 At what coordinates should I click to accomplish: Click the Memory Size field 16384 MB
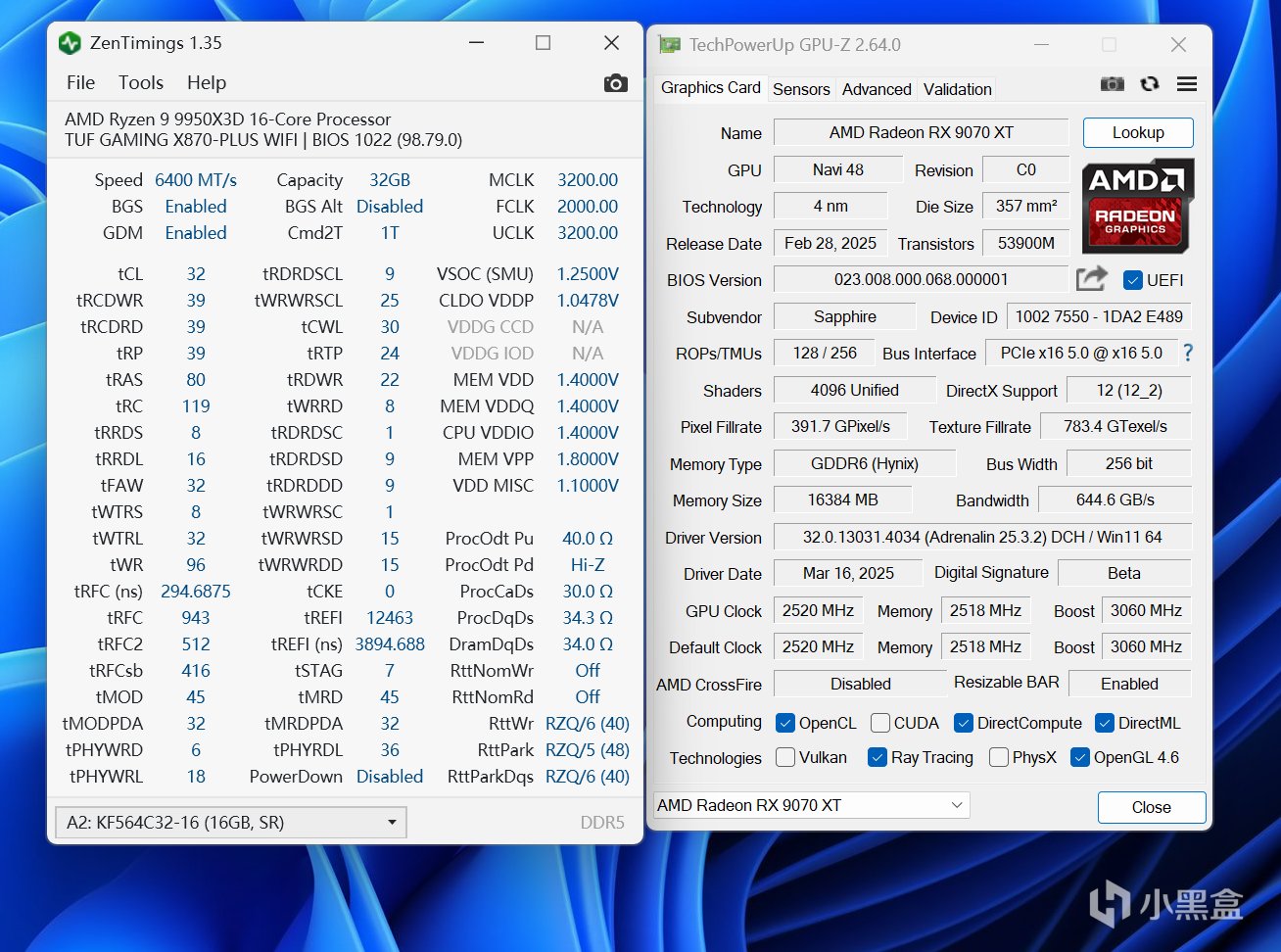click(x=842, y=500)
